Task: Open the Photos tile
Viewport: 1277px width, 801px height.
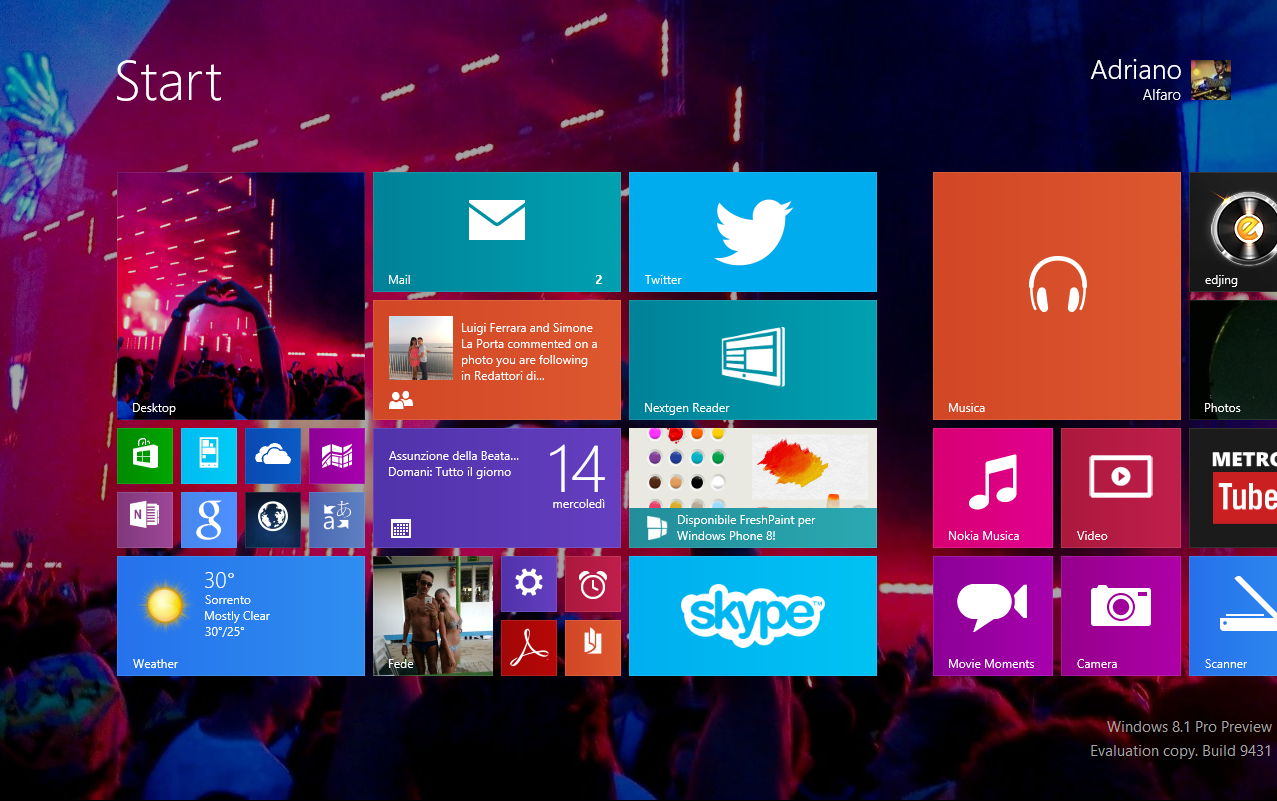Action: point(1233,360)
